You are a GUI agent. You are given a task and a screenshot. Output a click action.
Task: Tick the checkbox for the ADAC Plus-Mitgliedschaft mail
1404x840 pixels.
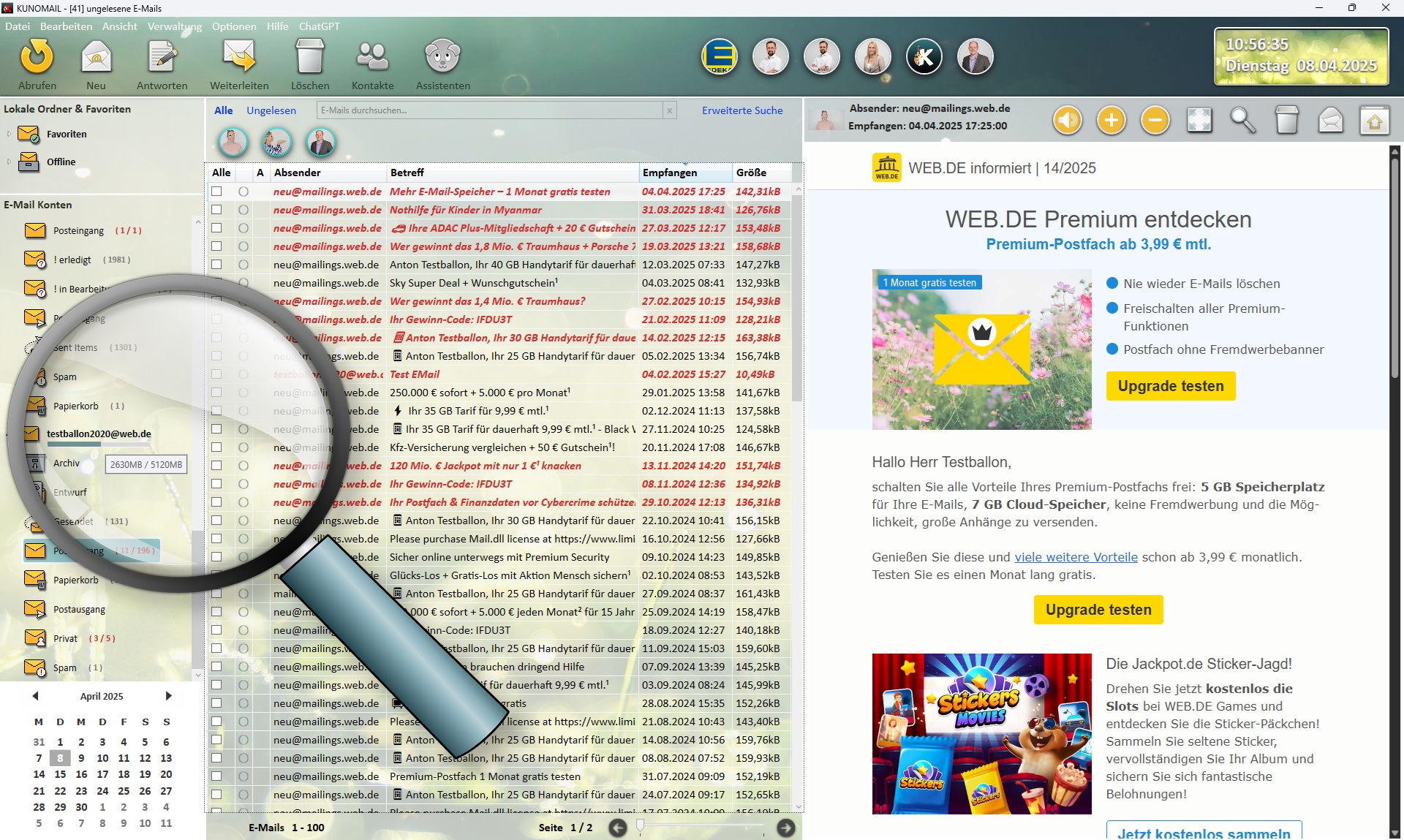216,228
